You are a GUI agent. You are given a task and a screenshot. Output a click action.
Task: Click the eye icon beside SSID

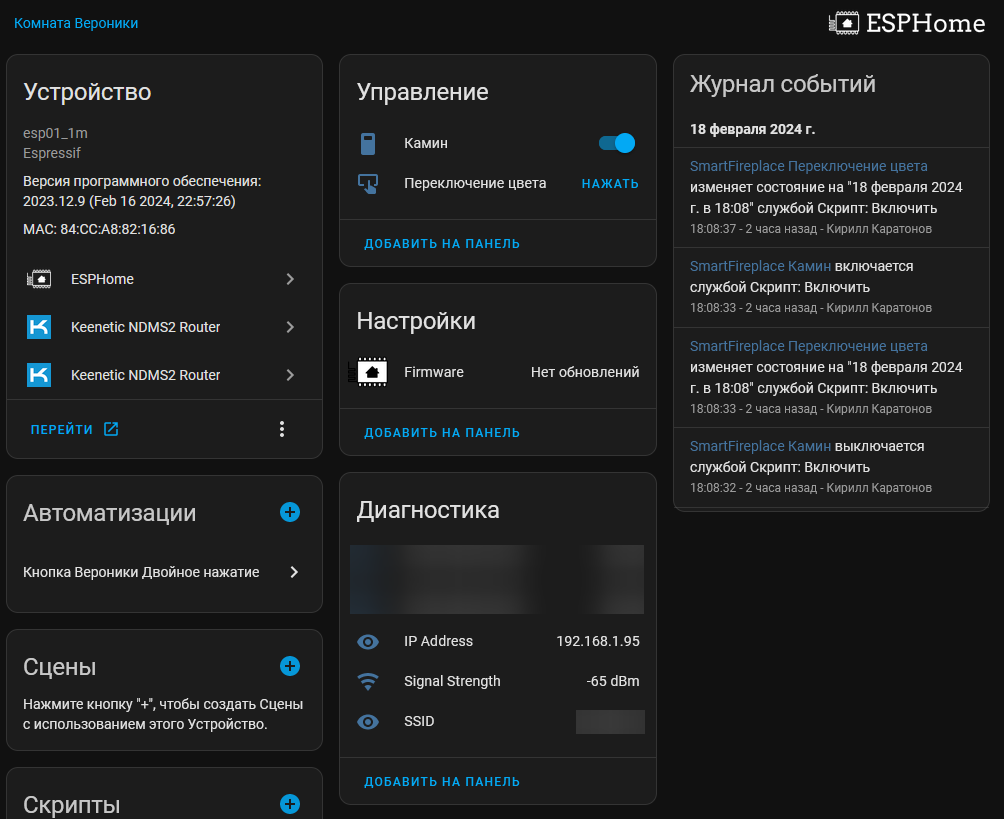(368, 722)
